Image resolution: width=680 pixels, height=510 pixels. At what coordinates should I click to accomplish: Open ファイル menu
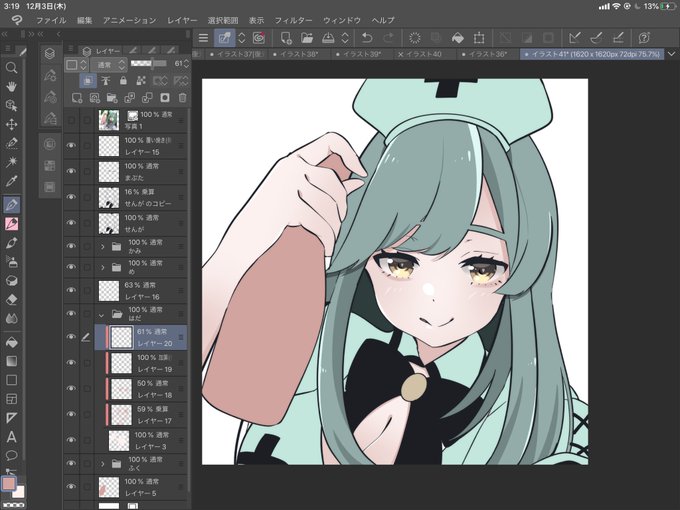51,20
